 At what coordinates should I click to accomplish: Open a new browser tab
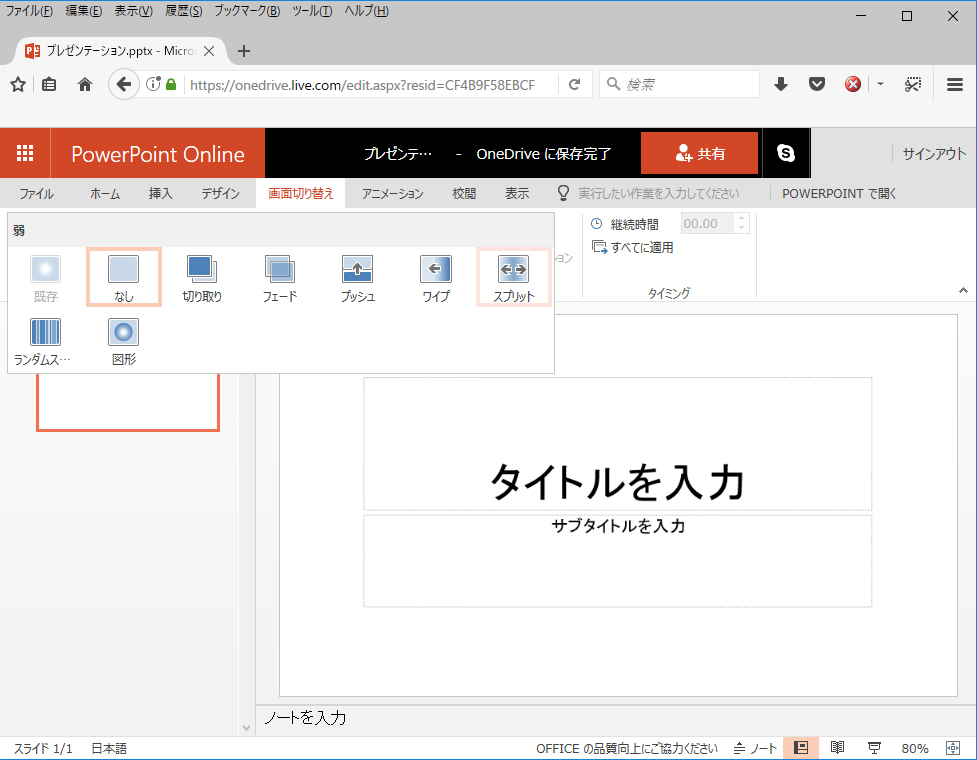[244, 51]
